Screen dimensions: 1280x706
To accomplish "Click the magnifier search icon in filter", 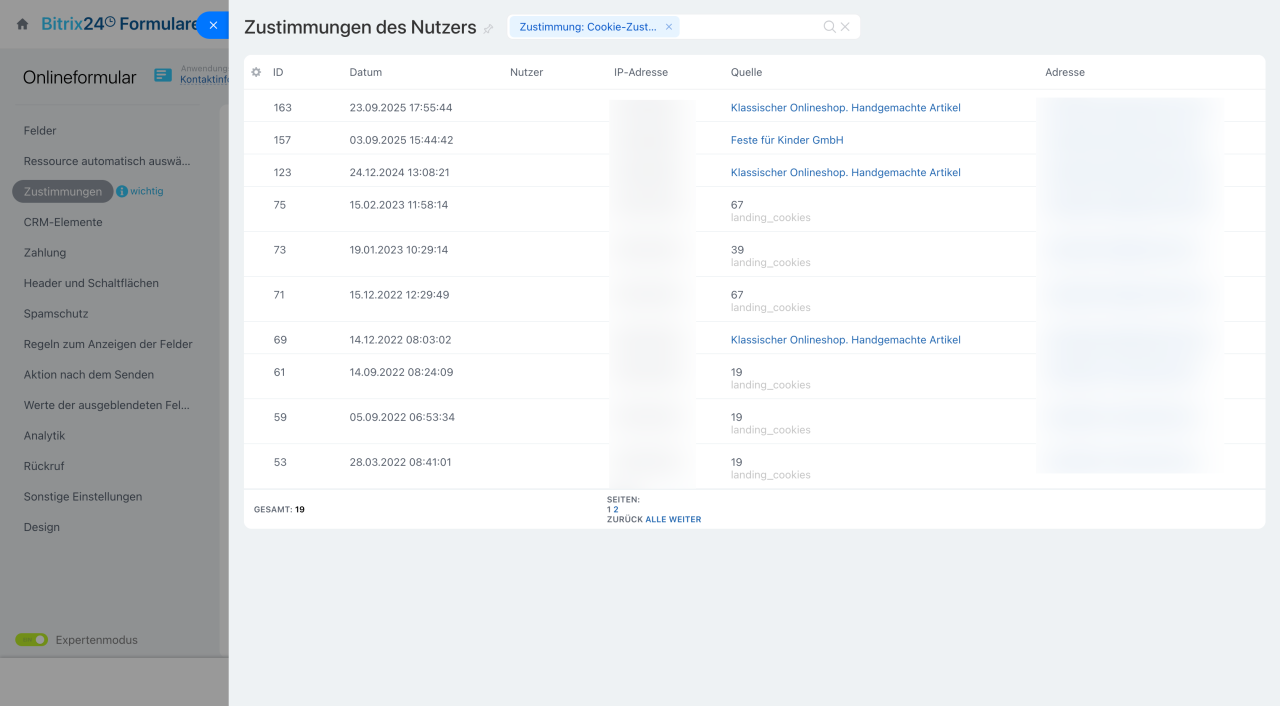I will click(829, 27).
